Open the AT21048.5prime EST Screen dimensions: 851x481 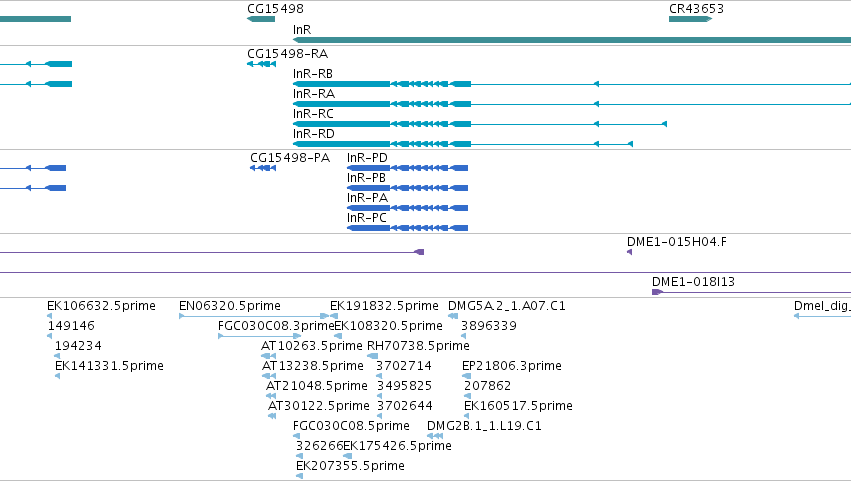pyautogui.click(x=271, y=396)
